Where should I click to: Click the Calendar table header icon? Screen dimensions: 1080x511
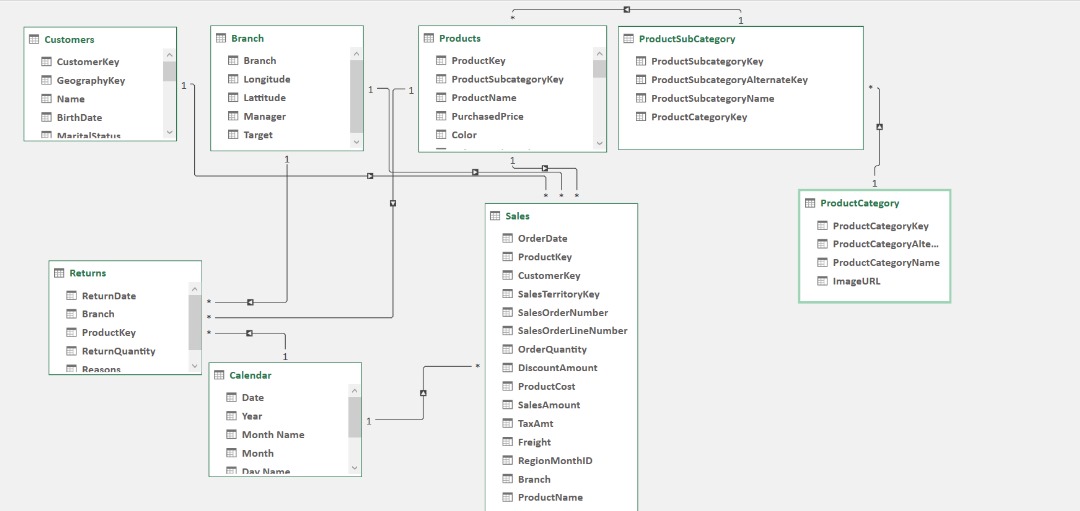point(220,375)
